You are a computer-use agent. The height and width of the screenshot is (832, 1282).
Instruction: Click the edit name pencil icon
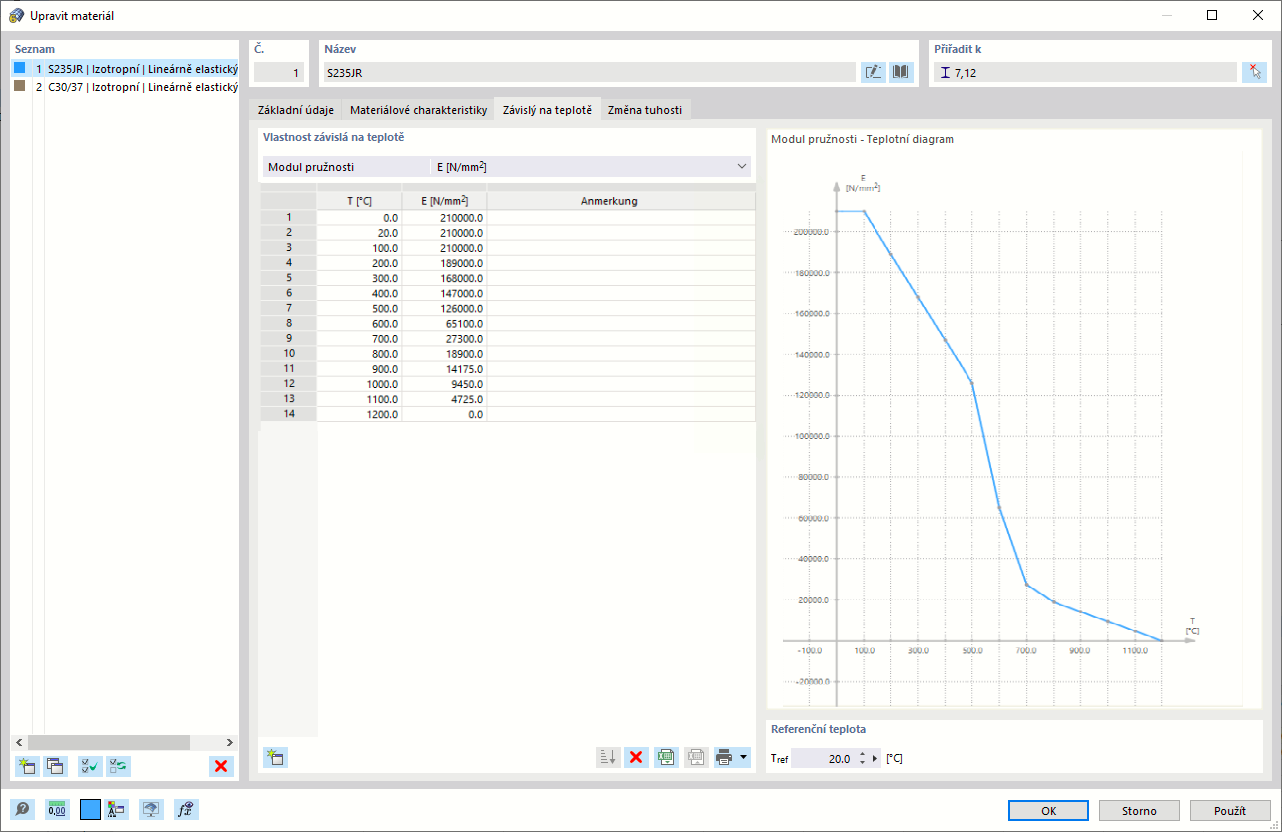click(873, 72)
